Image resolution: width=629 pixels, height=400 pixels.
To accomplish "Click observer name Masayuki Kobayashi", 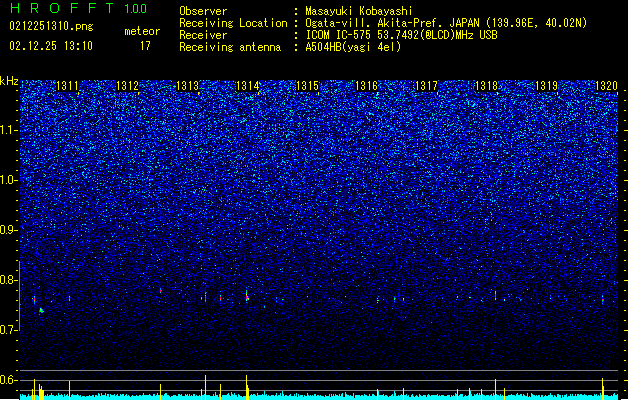I will click(x=359, y=11).
